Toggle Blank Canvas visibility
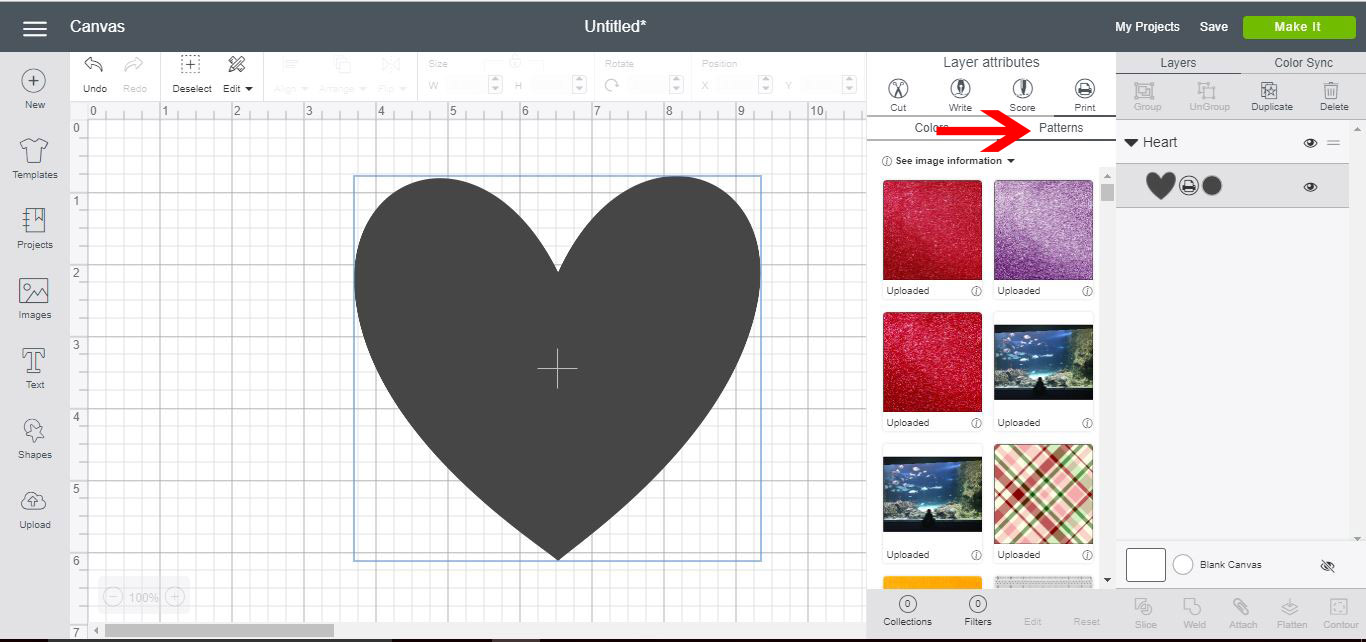 [1327, 565]
